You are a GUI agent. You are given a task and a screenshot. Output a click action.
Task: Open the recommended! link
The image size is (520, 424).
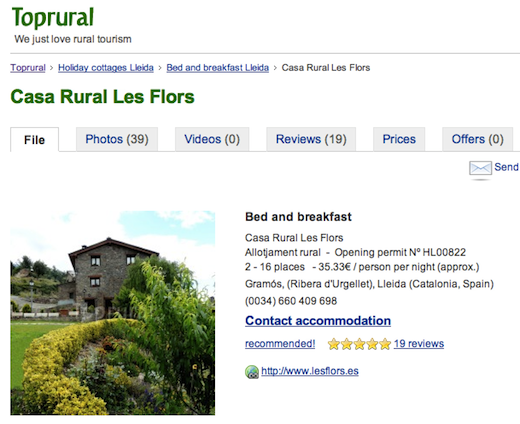click(280, 344)
